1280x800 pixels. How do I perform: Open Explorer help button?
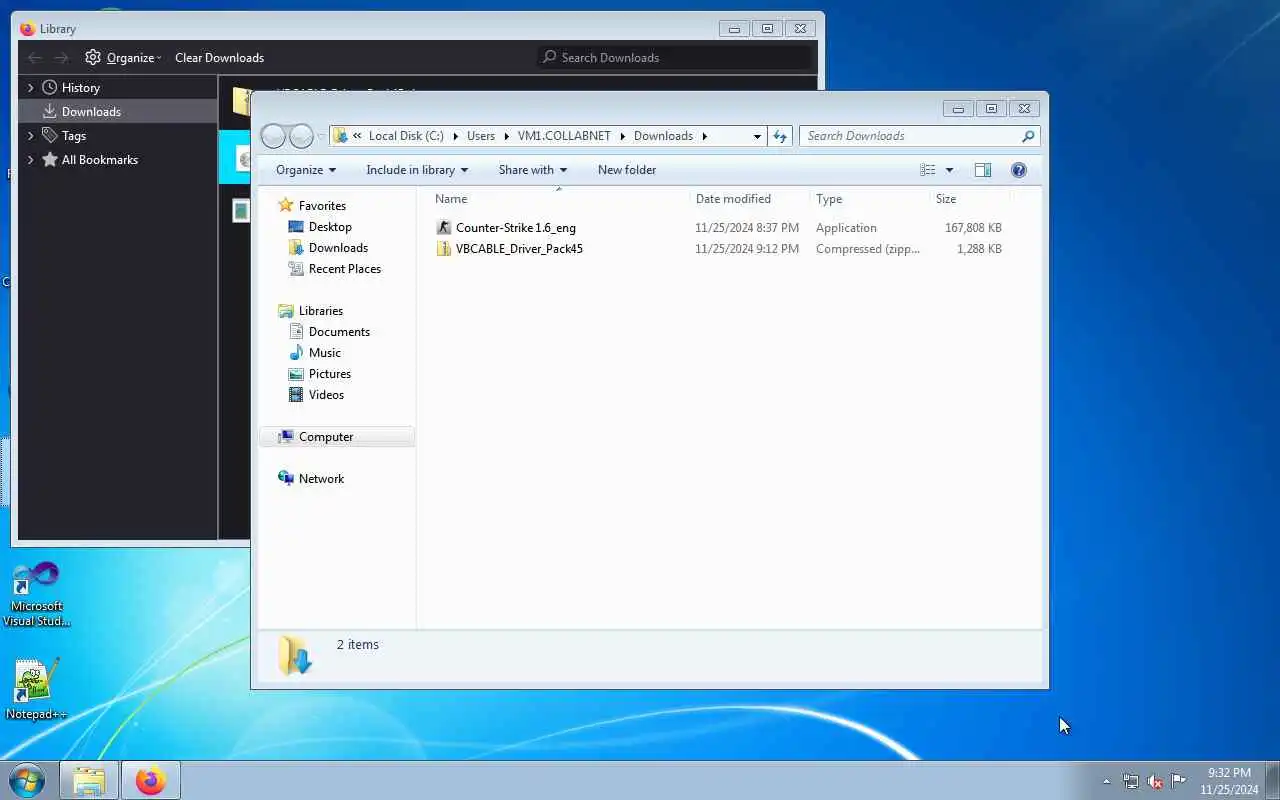pos(1019,170)
